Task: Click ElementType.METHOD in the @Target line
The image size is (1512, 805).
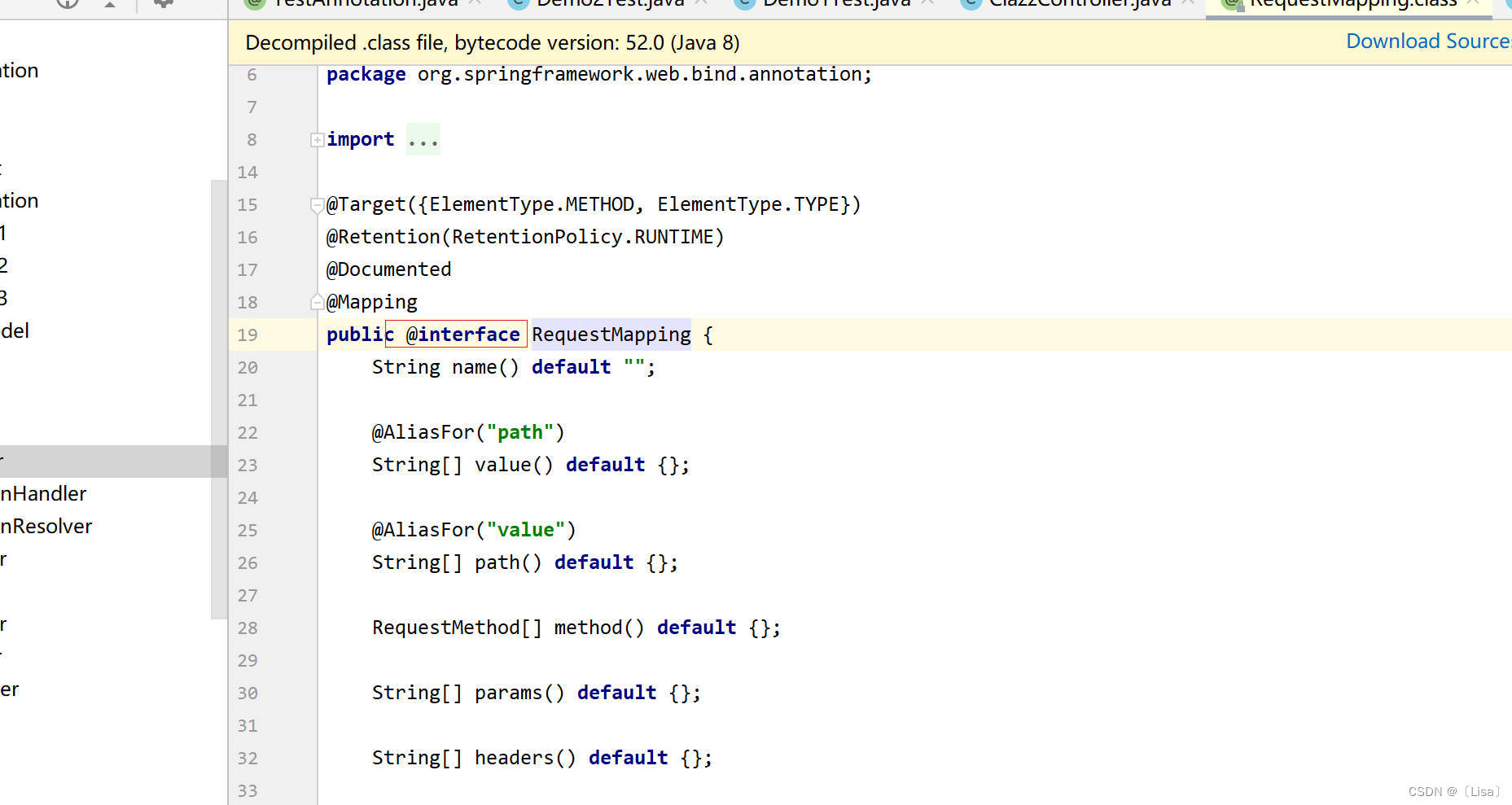Action: point(532,204)
